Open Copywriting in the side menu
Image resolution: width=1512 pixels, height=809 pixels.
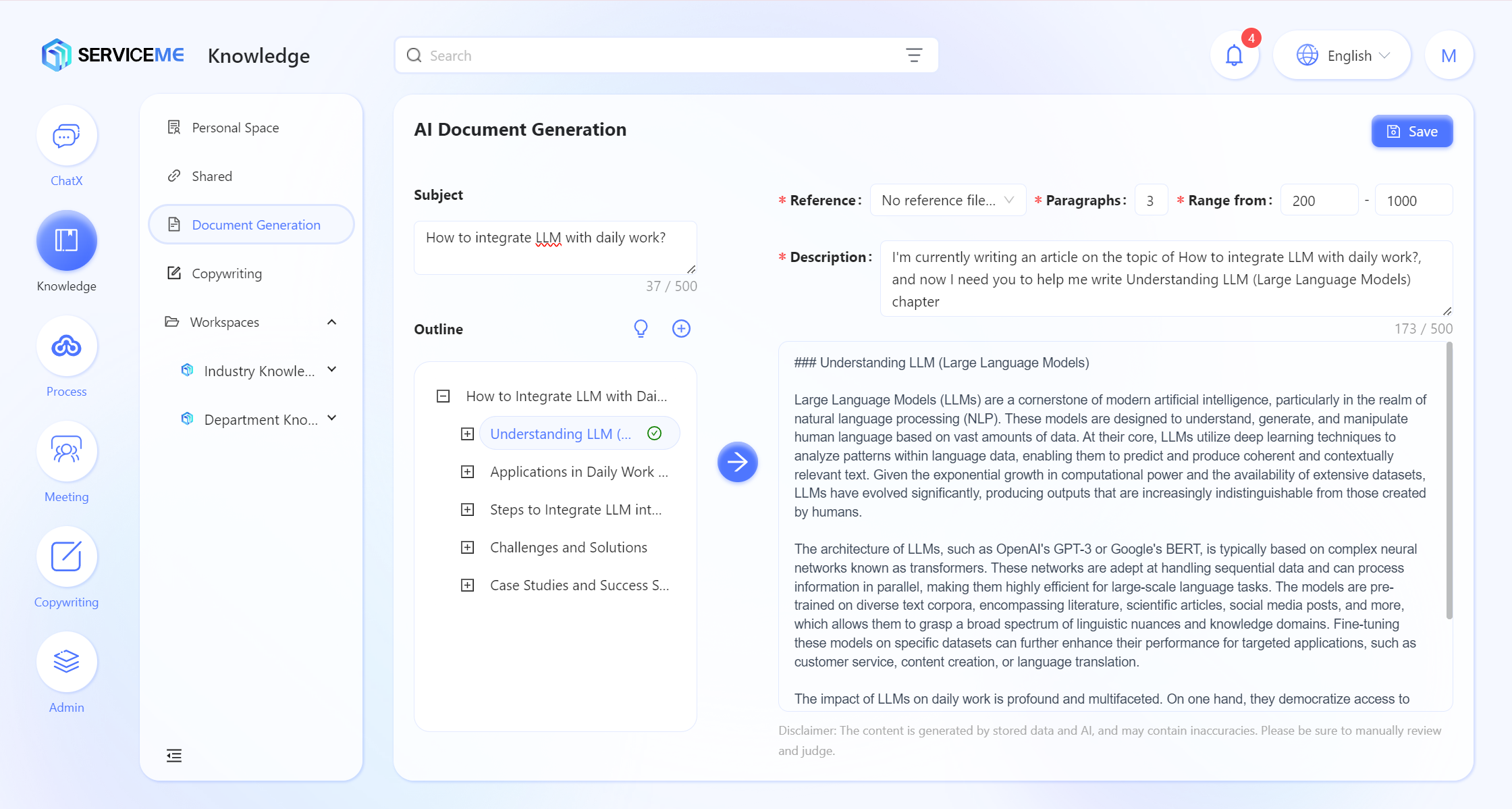pyautogui.click(x=251, y=273)
